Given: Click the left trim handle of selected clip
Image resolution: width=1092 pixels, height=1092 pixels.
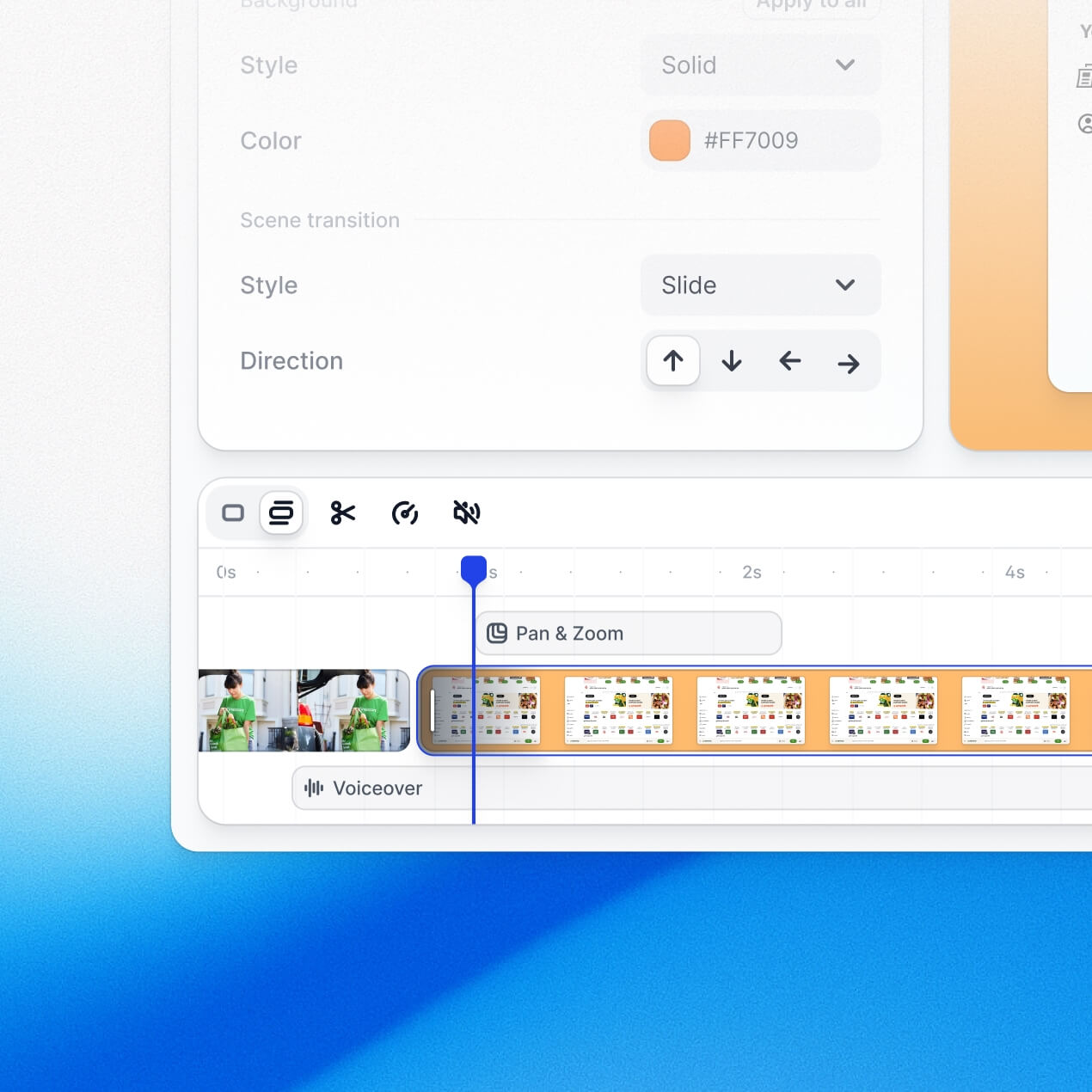Looking at the screenshot, I should (433, 711).
